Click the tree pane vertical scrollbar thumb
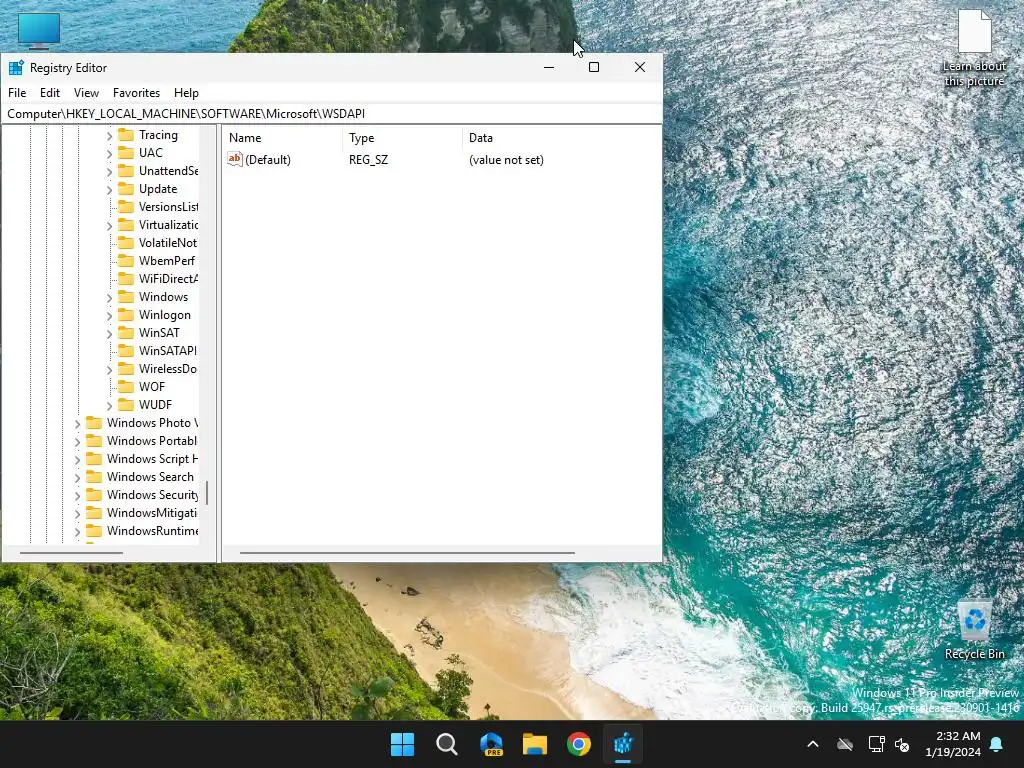 (207, 493)
